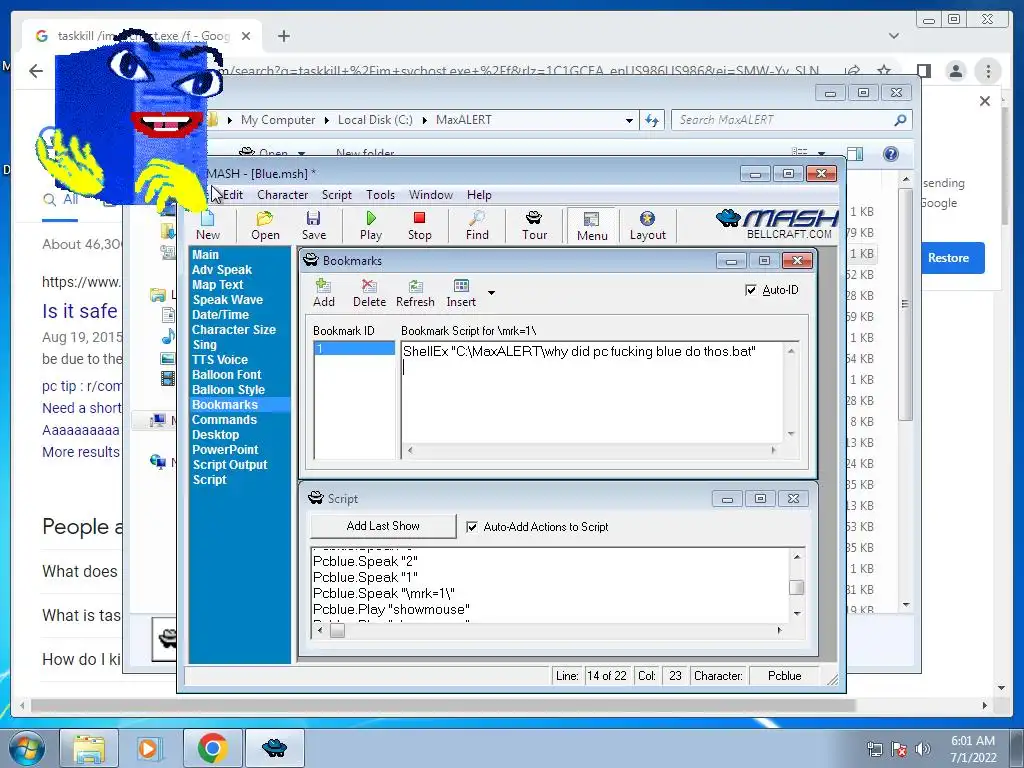Open the Script menu
This screenshot has width=1024, height=768.
(336, 195)
